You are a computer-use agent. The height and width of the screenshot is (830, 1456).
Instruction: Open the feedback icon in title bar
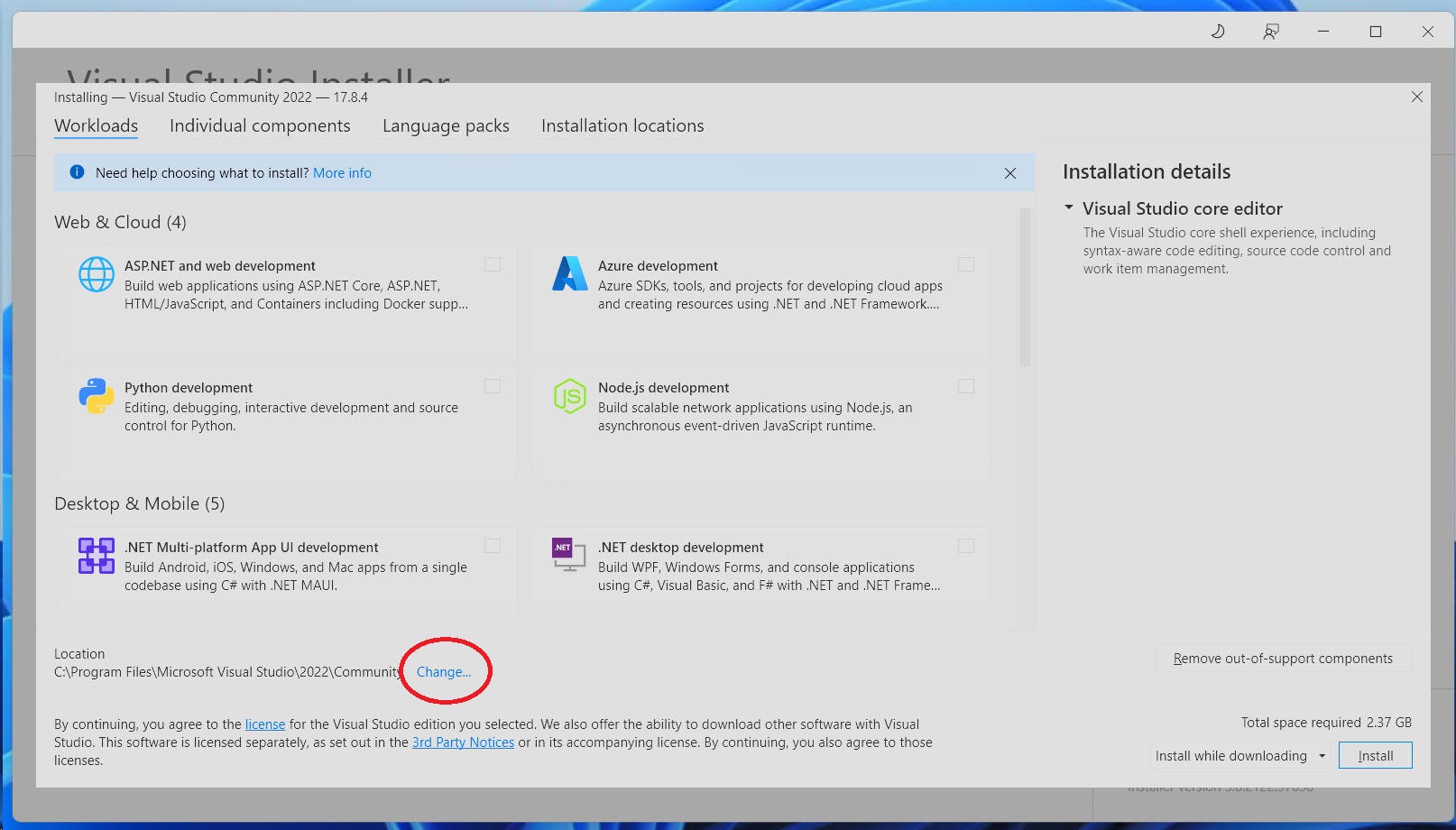coord(1271,32)
